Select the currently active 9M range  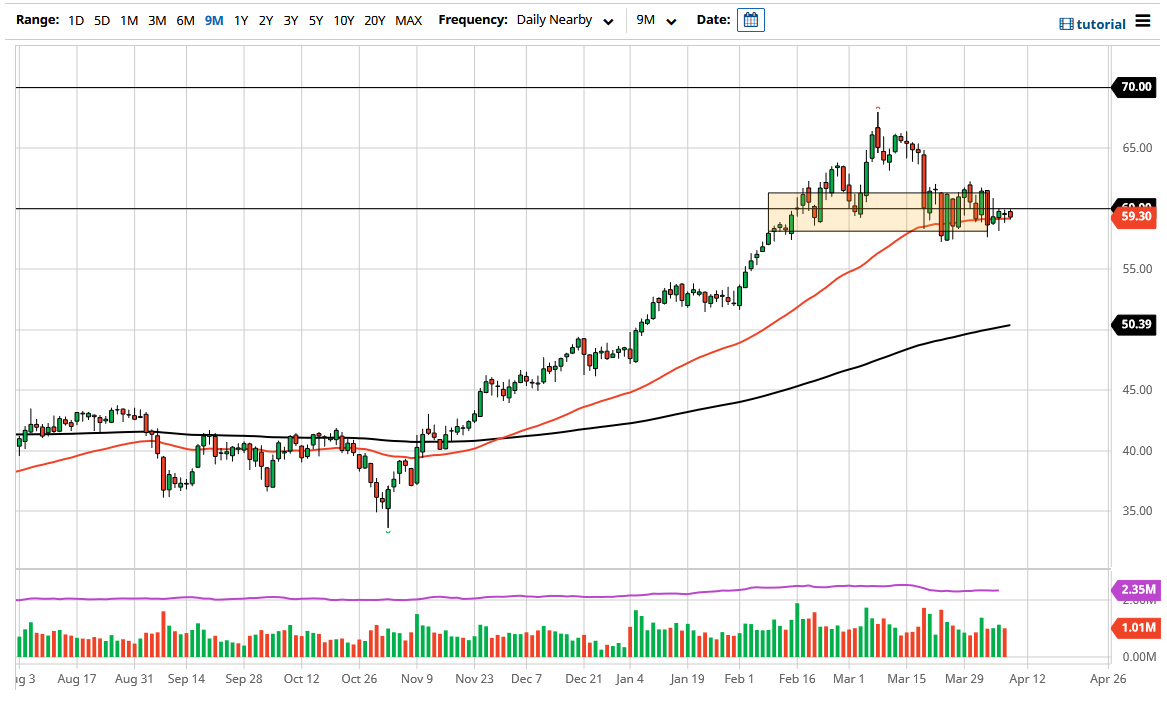[x=212, y=20]
